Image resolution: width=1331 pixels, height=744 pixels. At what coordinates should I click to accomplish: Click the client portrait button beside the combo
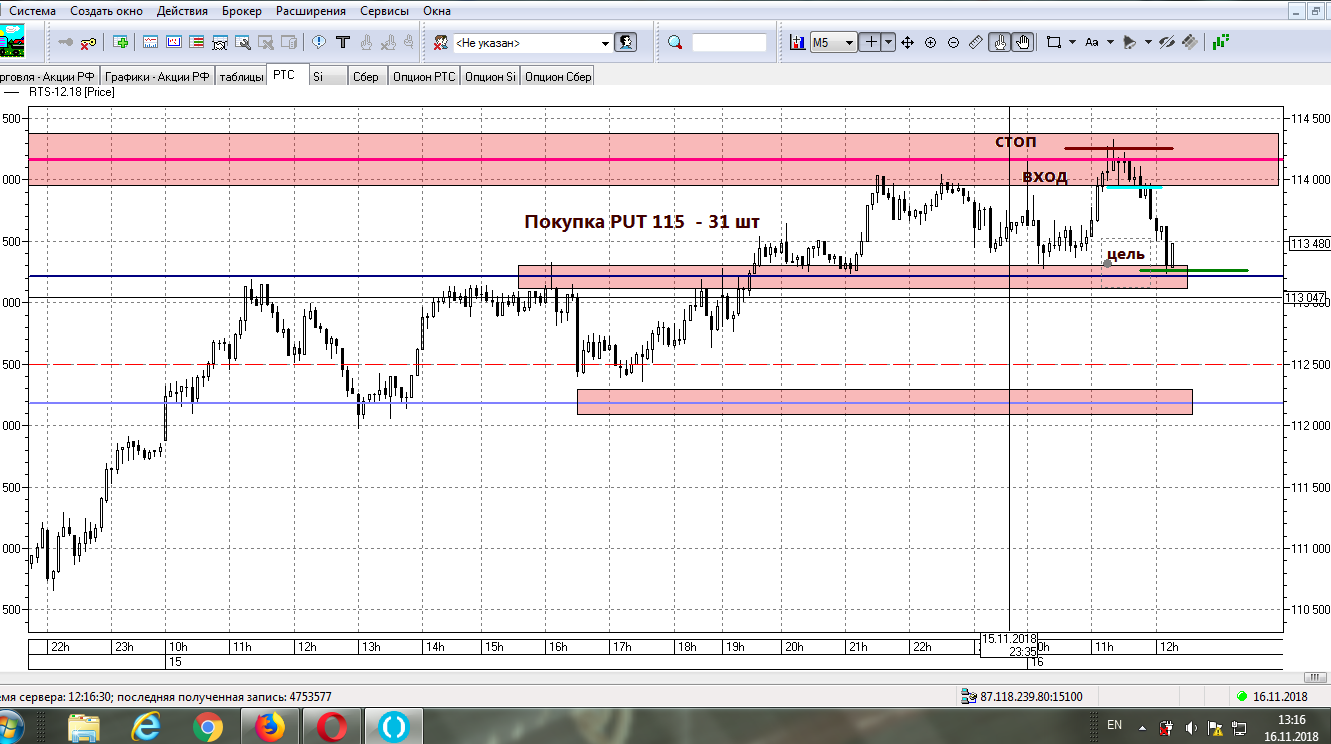pos(627,43)
